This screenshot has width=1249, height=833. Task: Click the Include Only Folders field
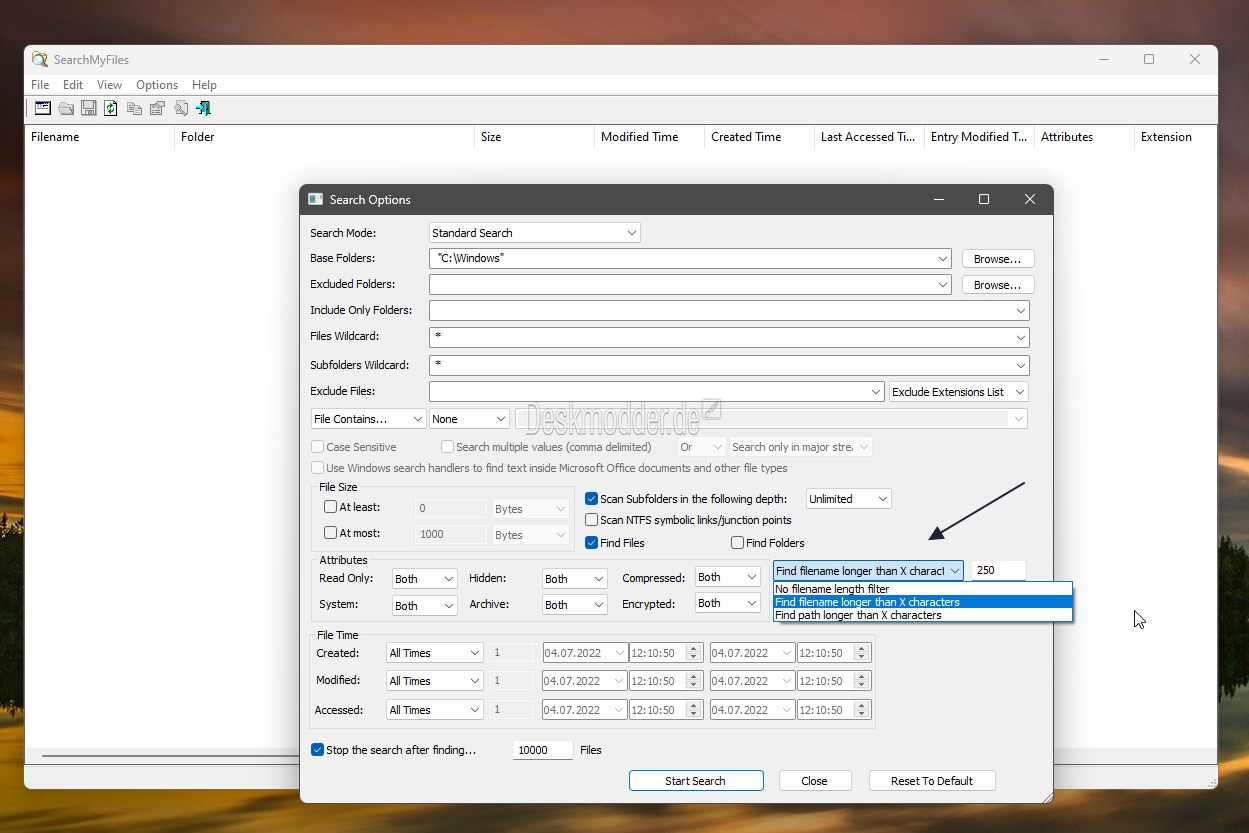(x=729, y=311)
